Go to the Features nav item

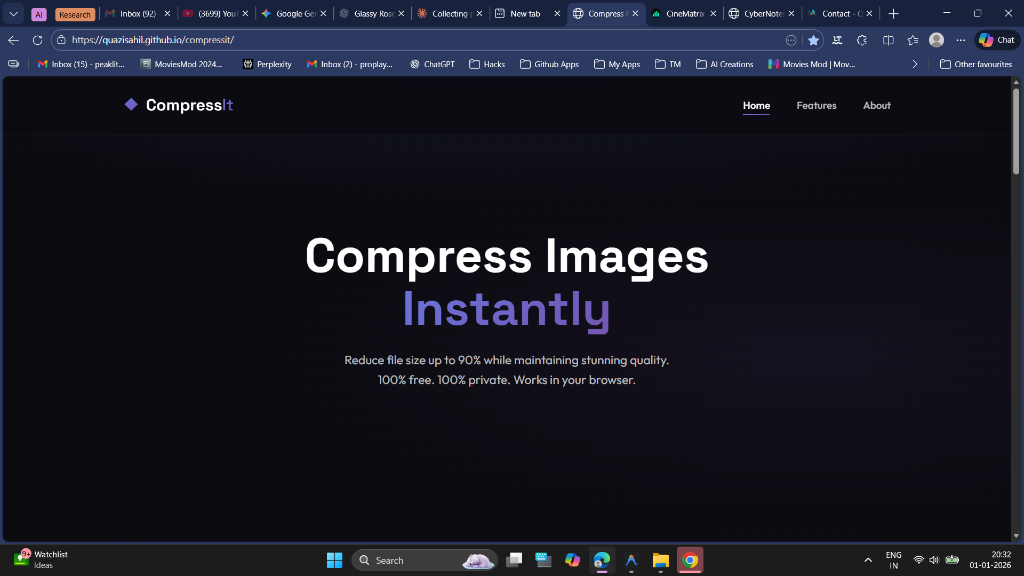click(x=816, y=105)
